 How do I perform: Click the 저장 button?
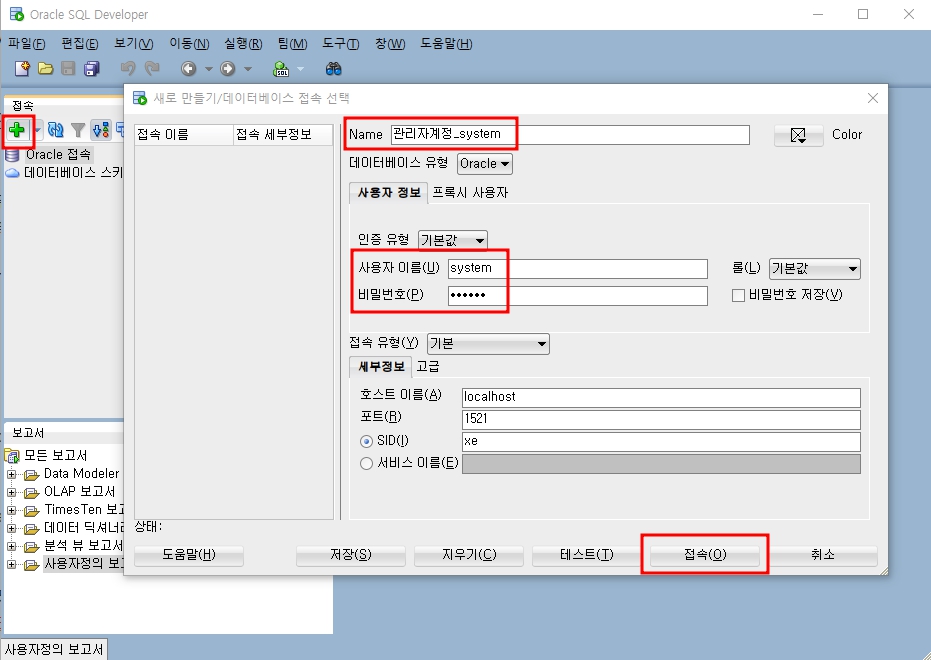click(350, 555)
